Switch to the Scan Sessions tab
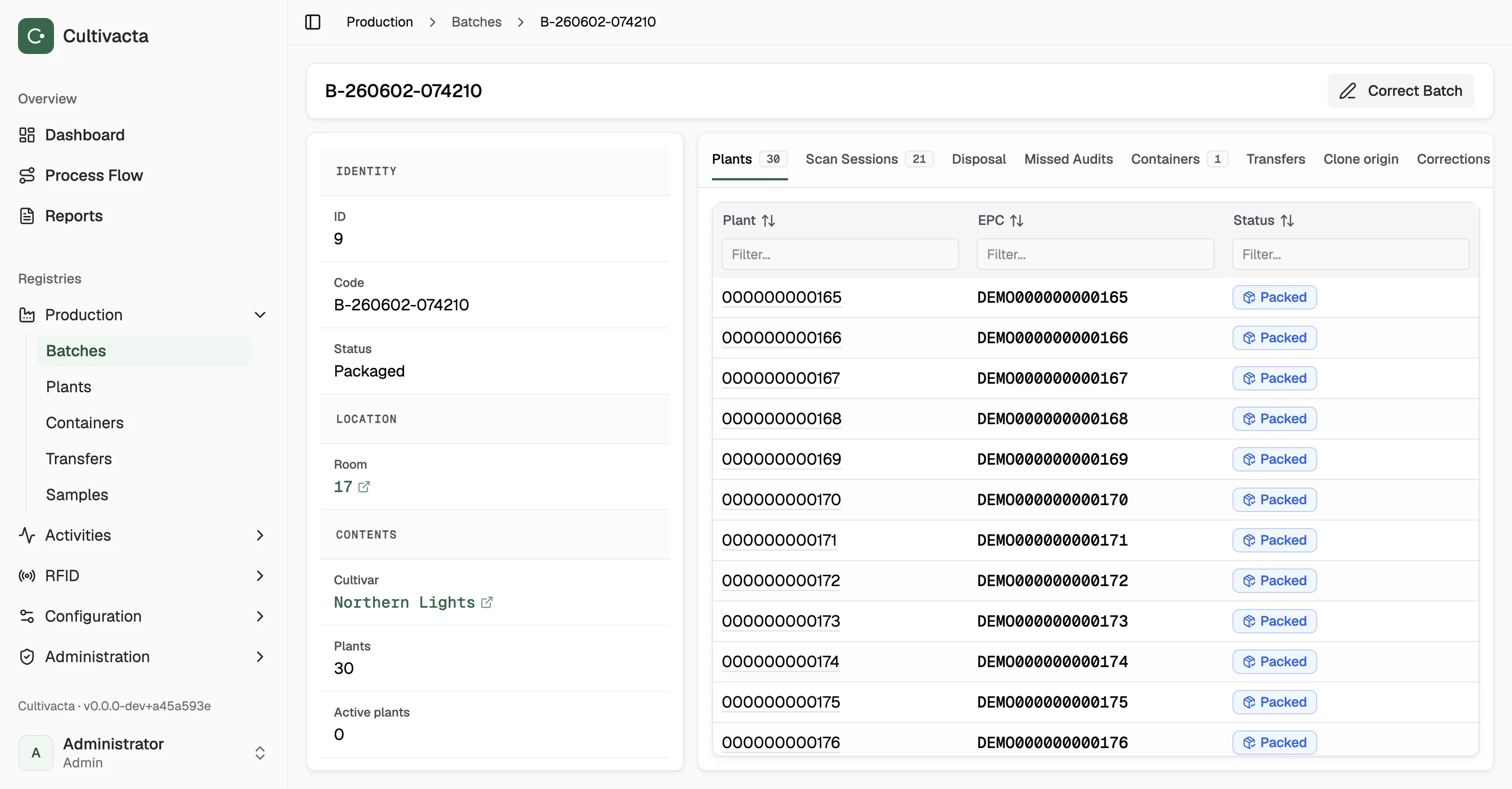 (x=869, y=159)
